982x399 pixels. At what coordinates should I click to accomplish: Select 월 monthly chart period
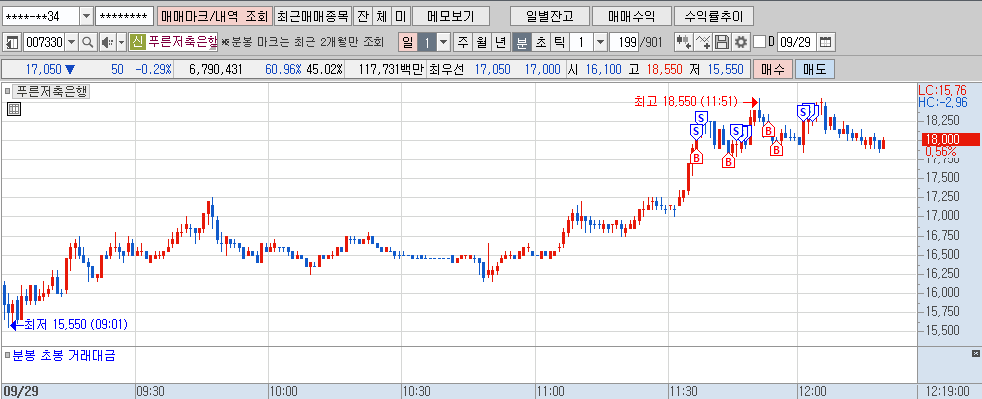coord(481,43)
